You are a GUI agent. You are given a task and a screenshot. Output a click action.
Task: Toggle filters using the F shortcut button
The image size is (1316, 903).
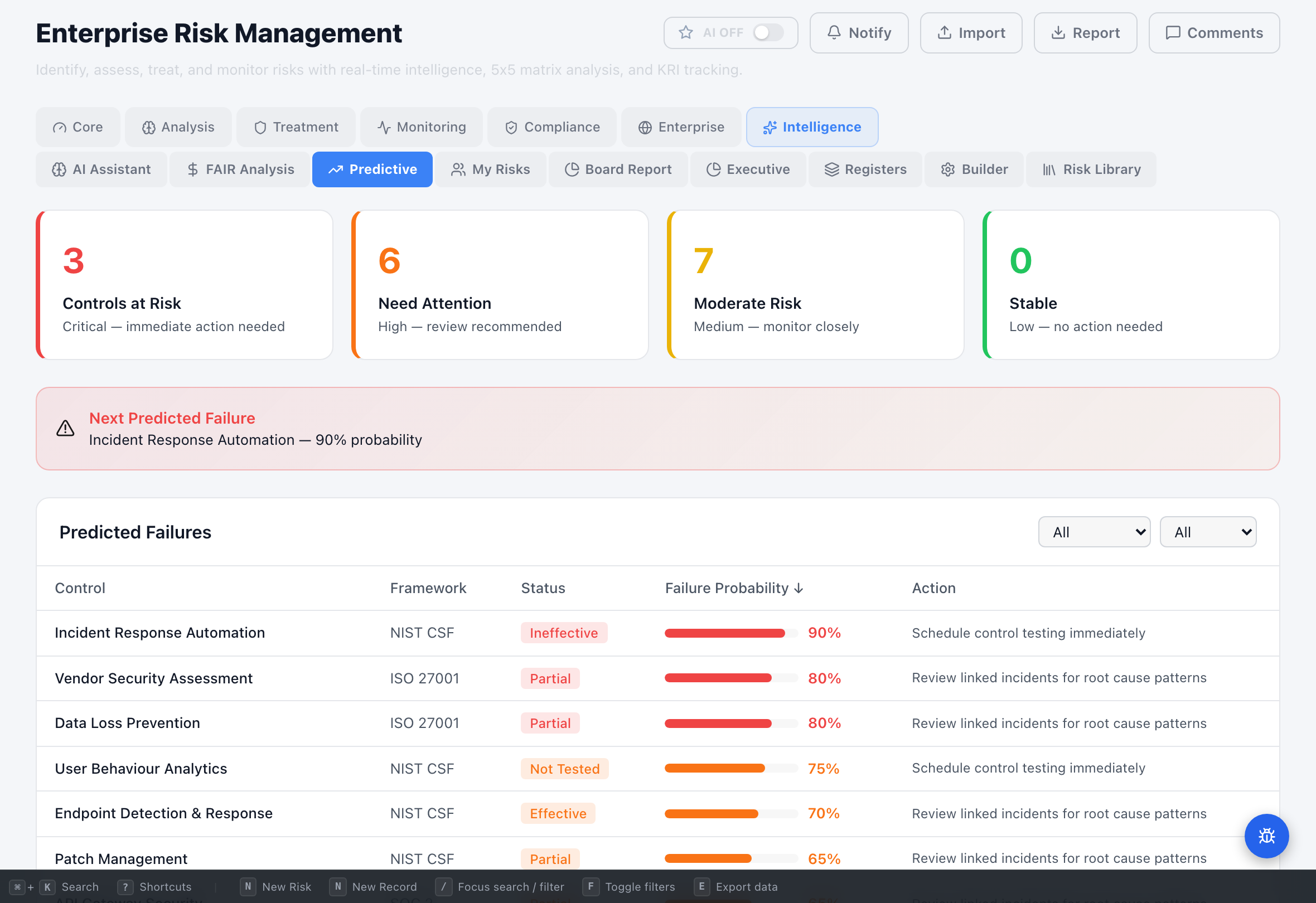(x=591, y=887)
